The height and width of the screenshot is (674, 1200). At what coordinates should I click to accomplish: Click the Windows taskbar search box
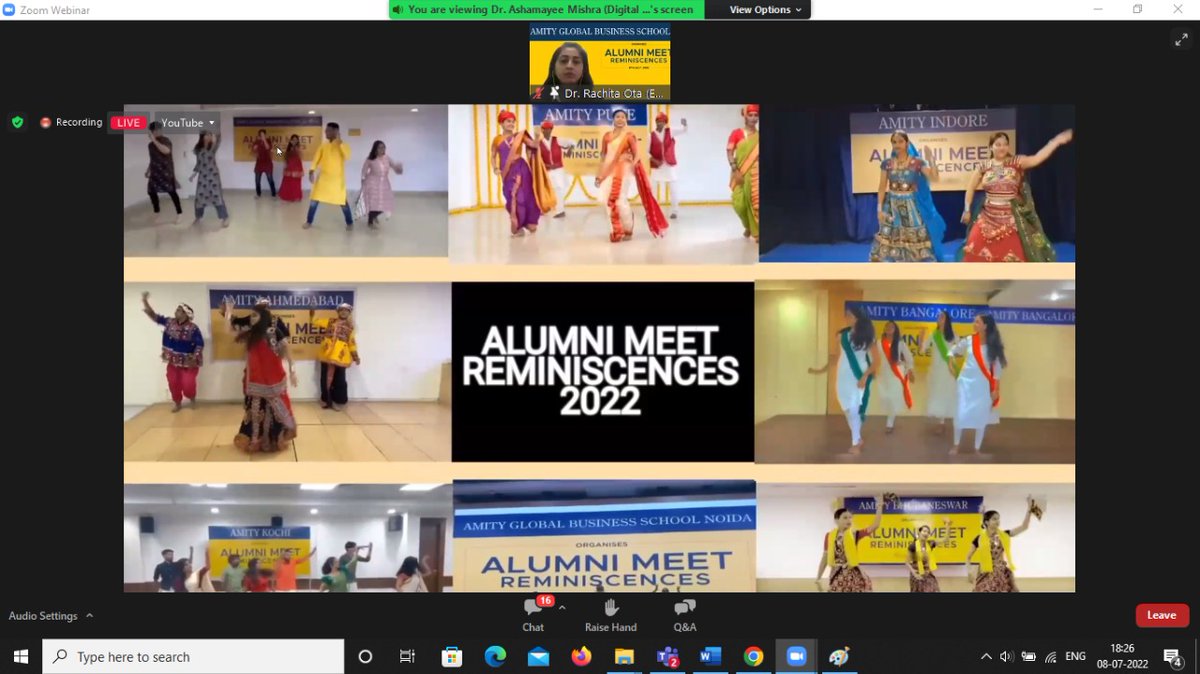[193, 656]
